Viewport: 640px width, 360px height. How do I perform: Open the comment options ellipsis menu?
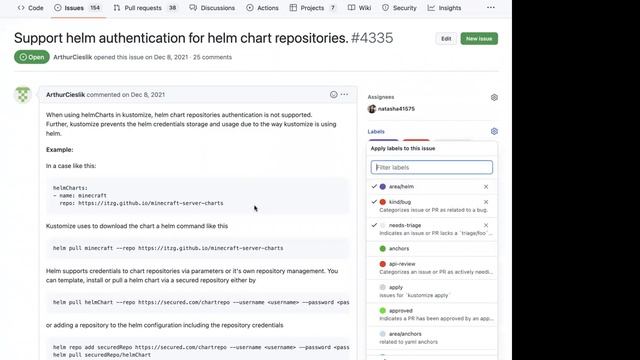click(344, 94)
